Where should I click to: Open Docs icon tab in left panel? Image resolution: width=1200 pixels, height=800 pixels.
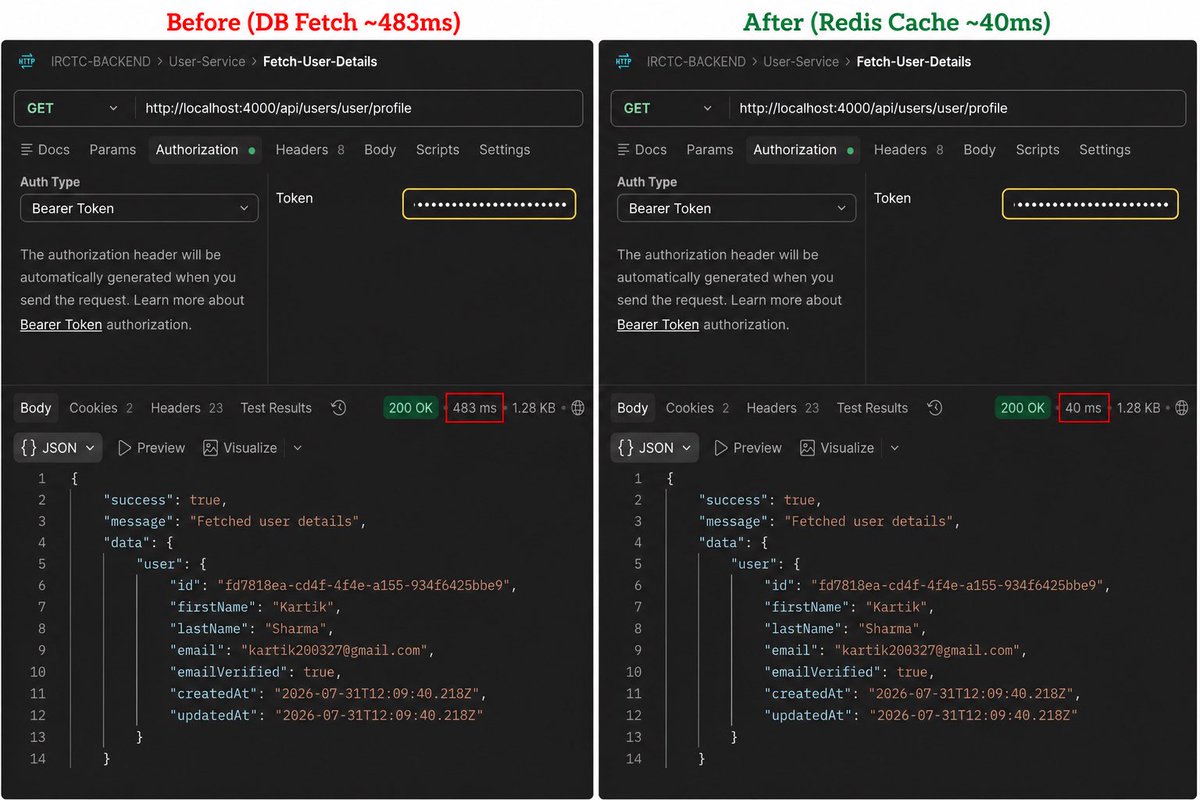(x=45, y=150)
